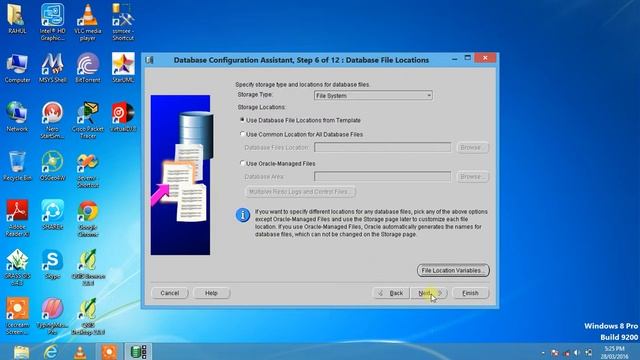Open the SHAREit desktop shortcut

pos(52,215)
